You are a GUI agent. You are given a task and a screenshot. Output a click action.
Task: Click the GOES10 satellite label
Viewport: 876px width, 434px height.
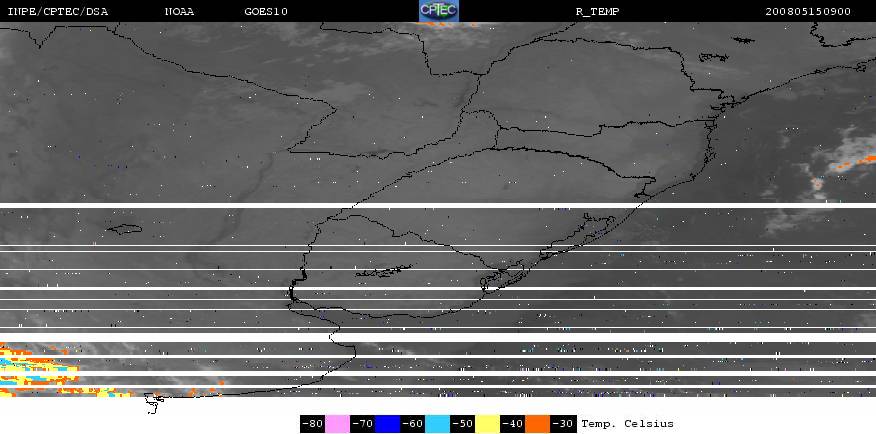[x=266, y=12]
